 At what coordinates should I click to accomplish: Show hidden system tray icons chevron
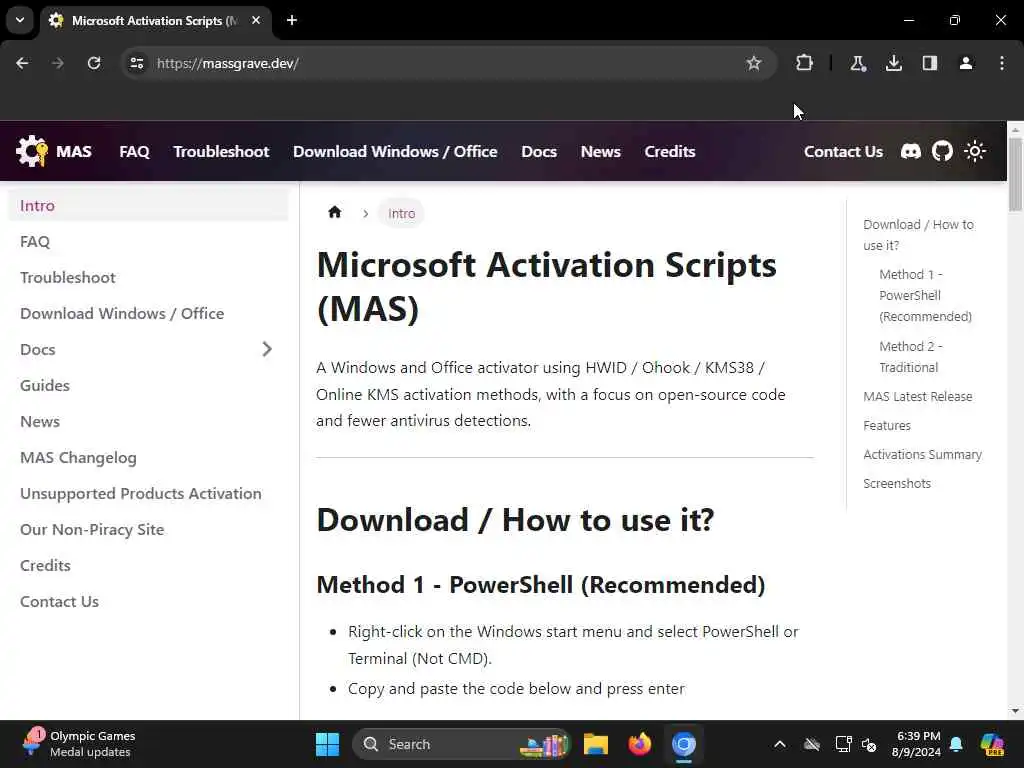[x=780, y=744]
